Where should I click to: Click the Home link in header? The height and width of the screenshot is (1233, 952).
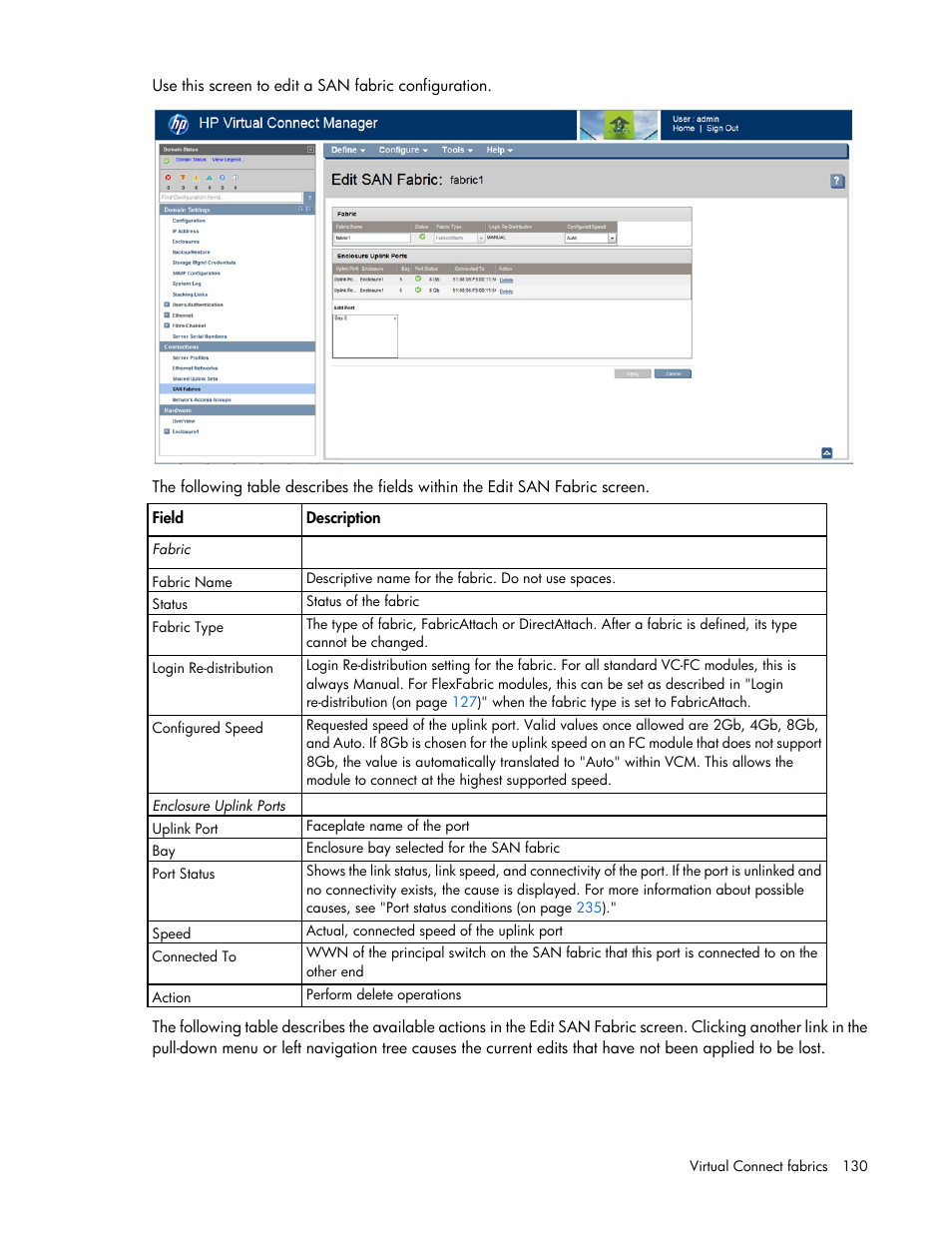684,129
